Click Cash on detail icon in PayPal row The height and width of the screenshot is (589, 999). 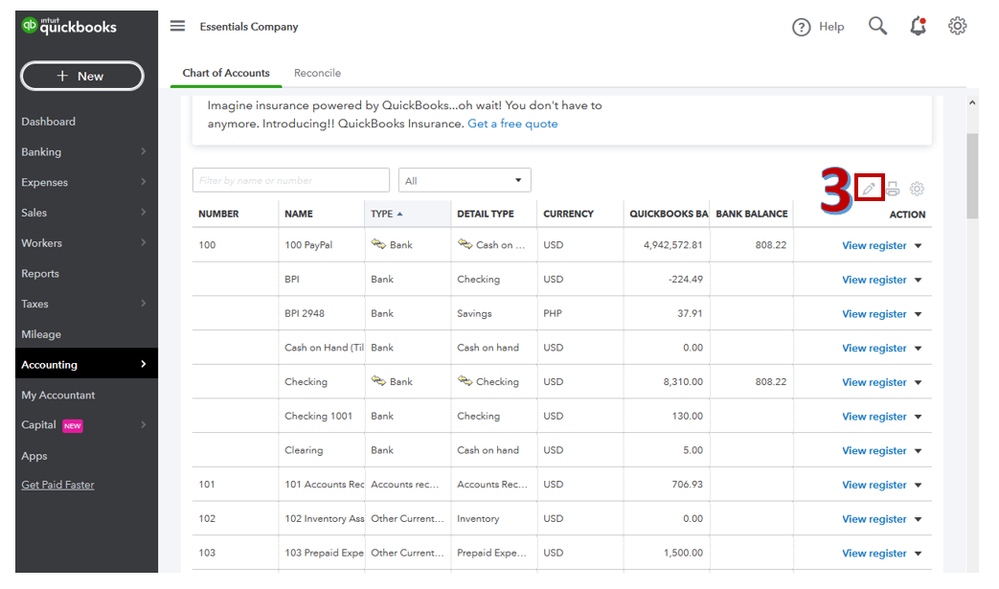point(464,244)
